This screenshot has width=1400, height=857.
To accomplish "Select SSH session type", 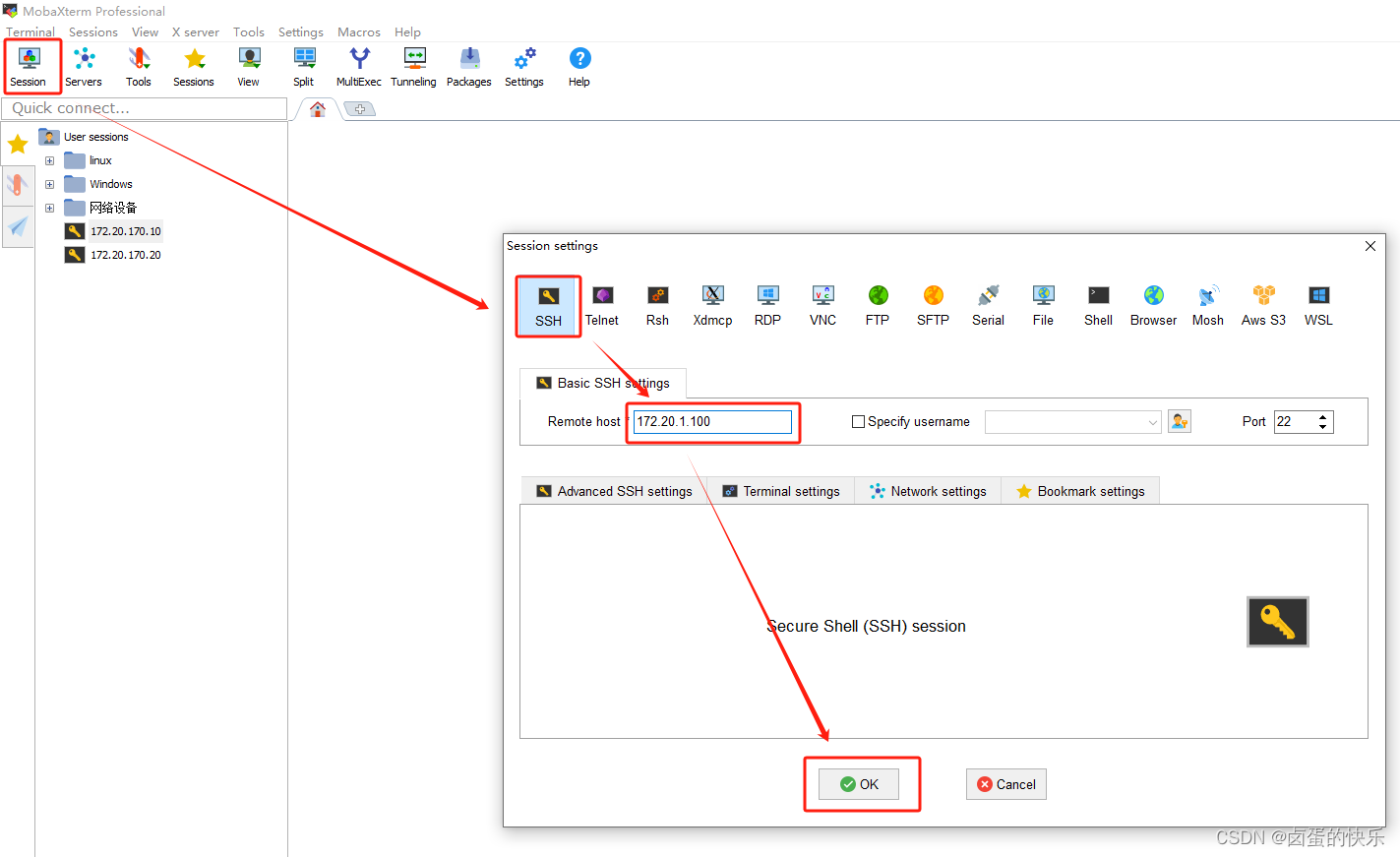I will pos(549,307).
